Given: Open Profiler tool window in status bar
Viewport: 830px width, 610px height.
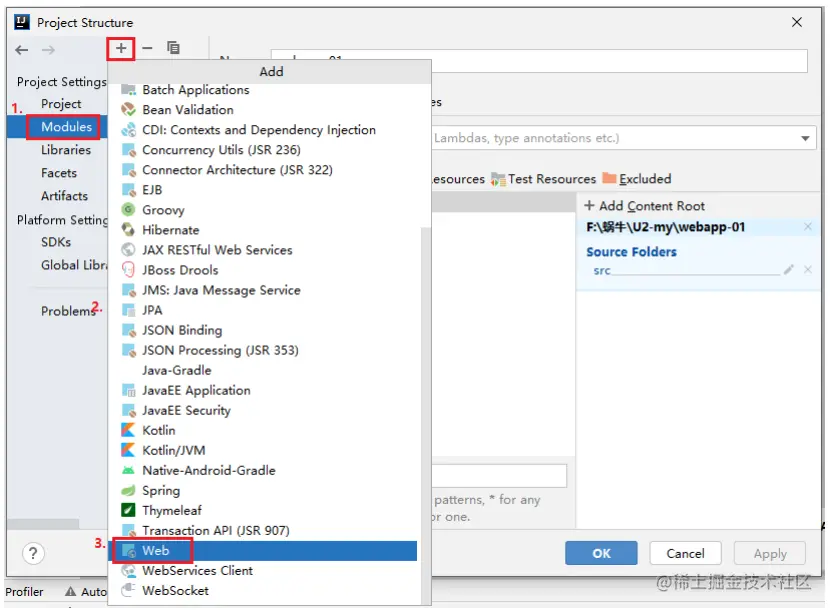Looking at the screenshot, I should 24,591.
